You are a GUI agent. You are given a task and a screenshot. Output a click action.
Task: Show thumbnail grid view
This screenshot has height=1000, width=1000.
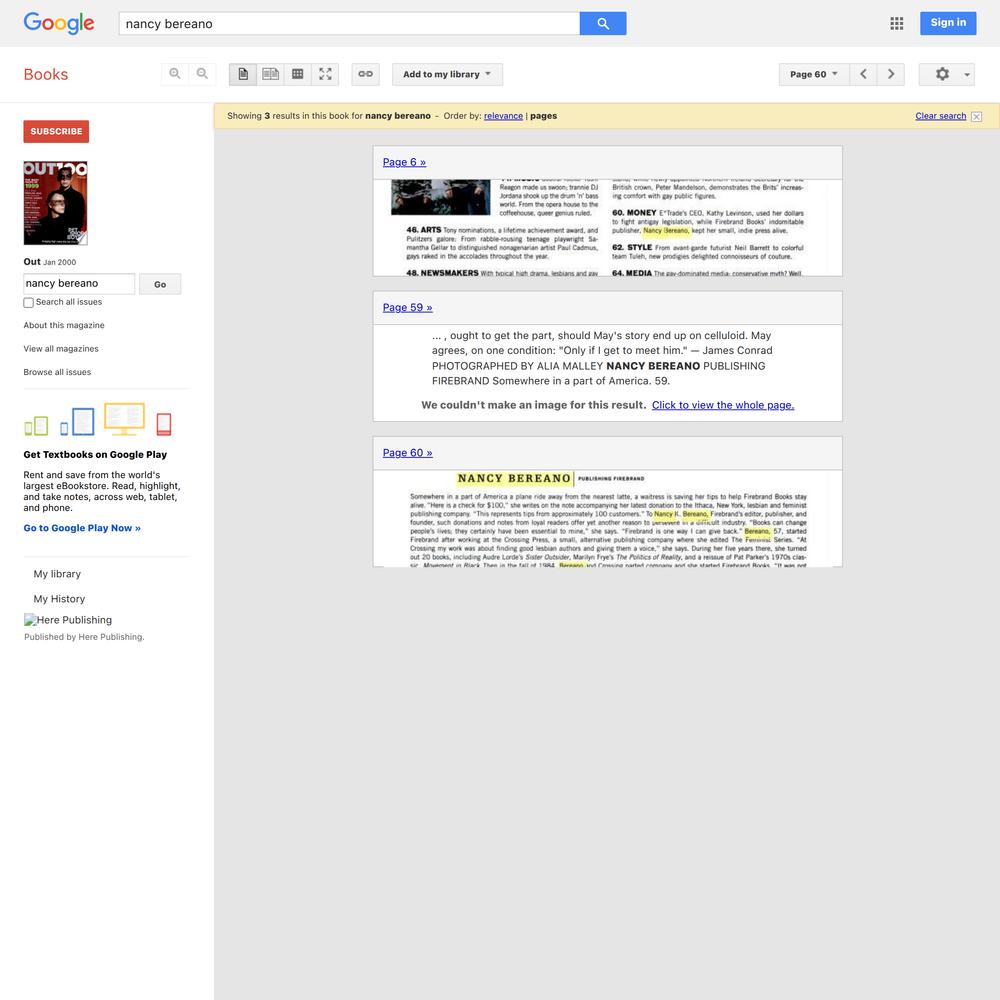click(x=298, y=74)
